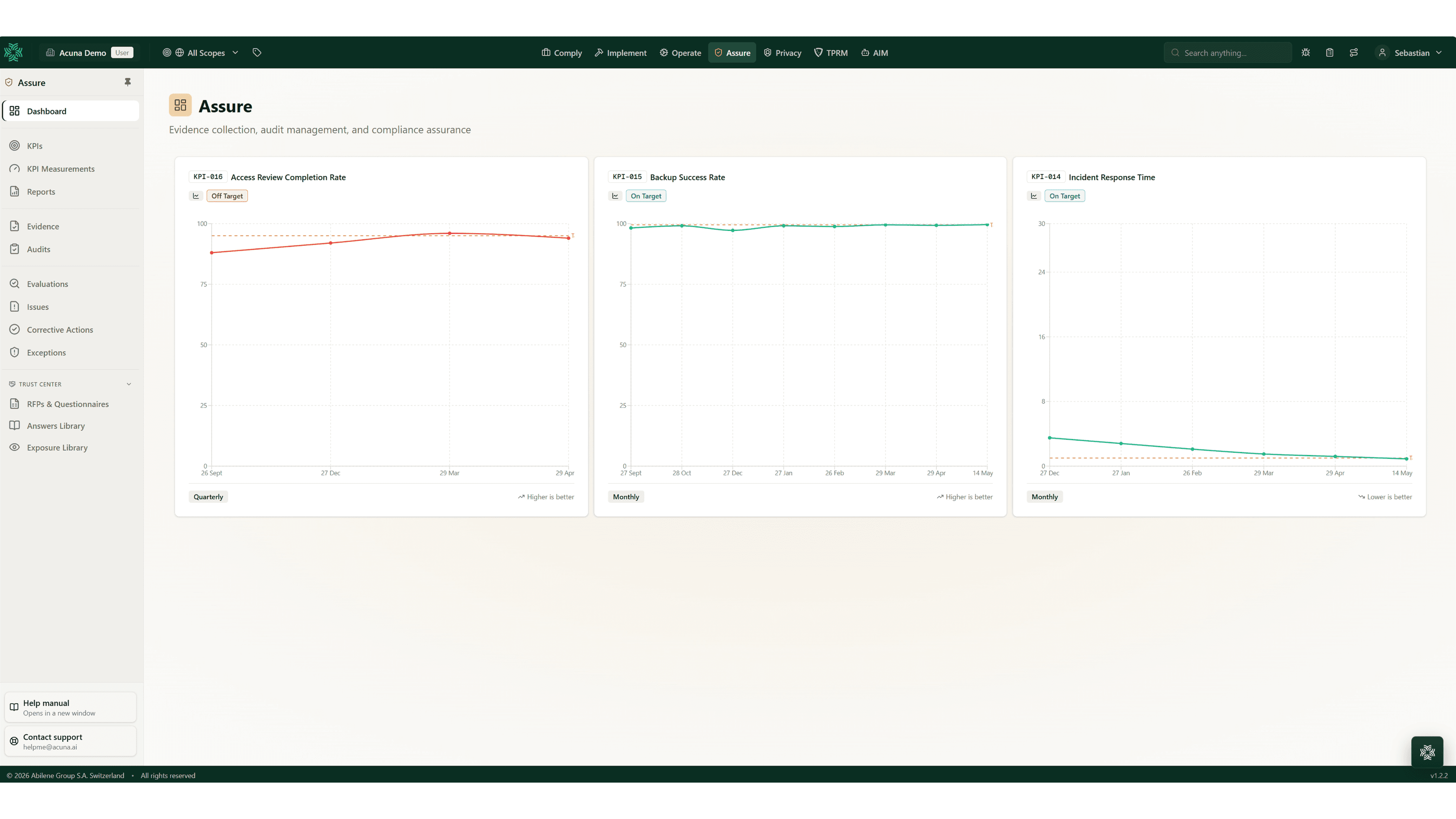Click the last data point on Access Review chart
Viewport: 1456px width, 819px height.
569,238
